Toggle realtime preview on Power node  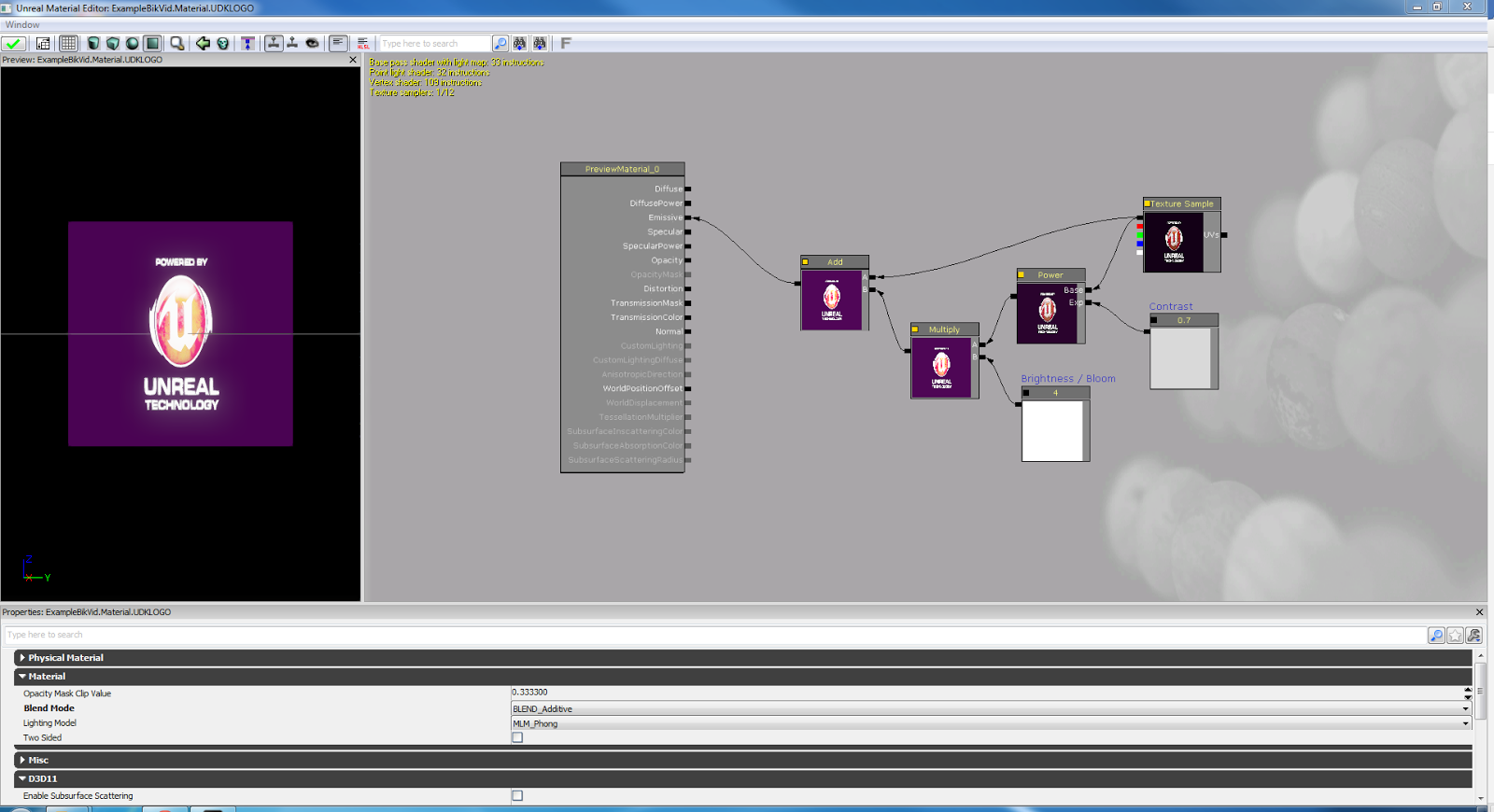1021,275
